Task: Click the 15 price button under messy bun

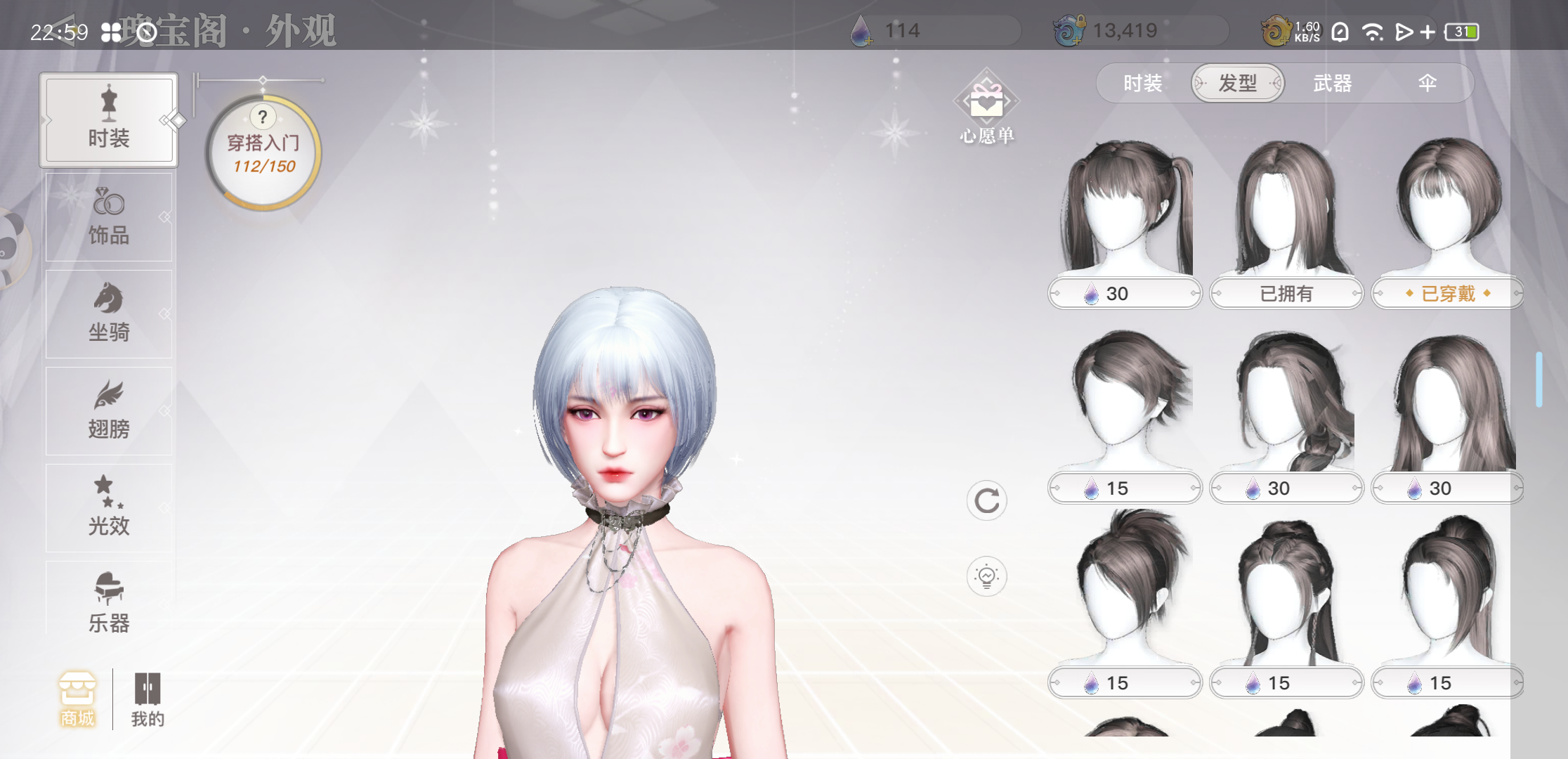Action: pos(1125,682)
